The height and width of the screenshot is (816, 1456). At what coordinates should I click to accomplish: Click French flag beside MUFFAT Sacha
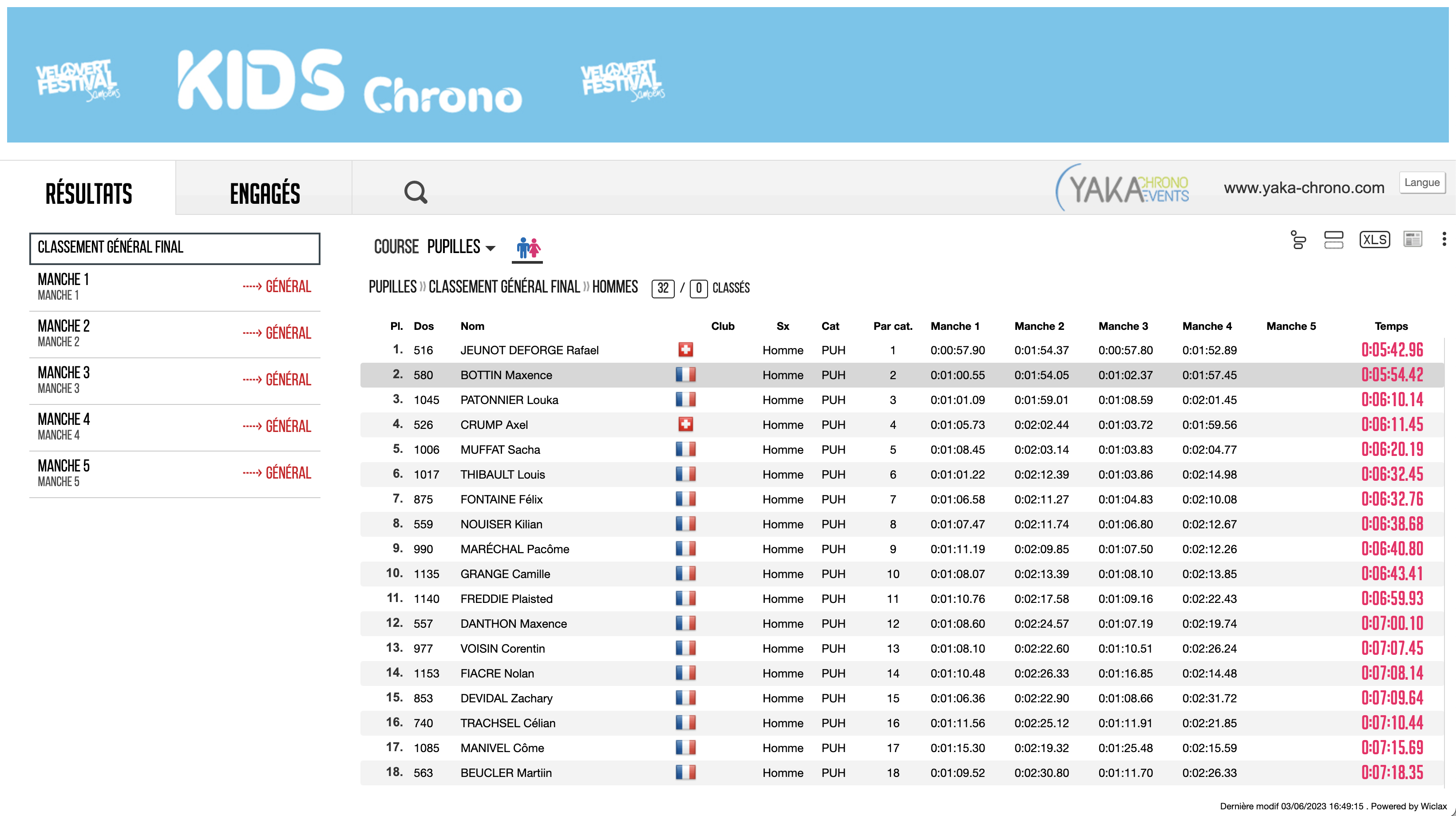(x=685, y=449)
